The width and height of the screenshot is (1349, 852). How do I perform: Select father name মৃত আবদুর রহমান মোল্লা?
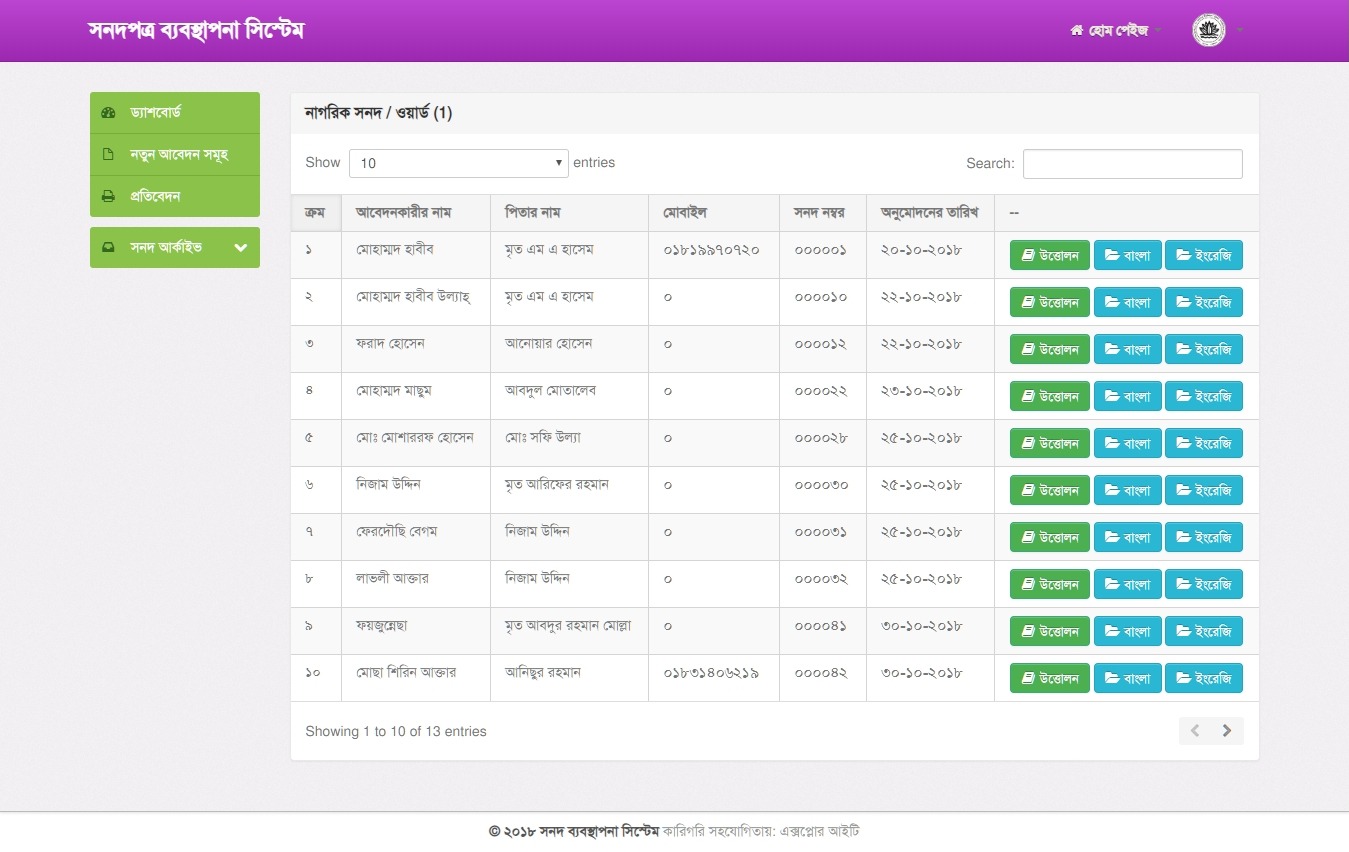pos(568,626)
